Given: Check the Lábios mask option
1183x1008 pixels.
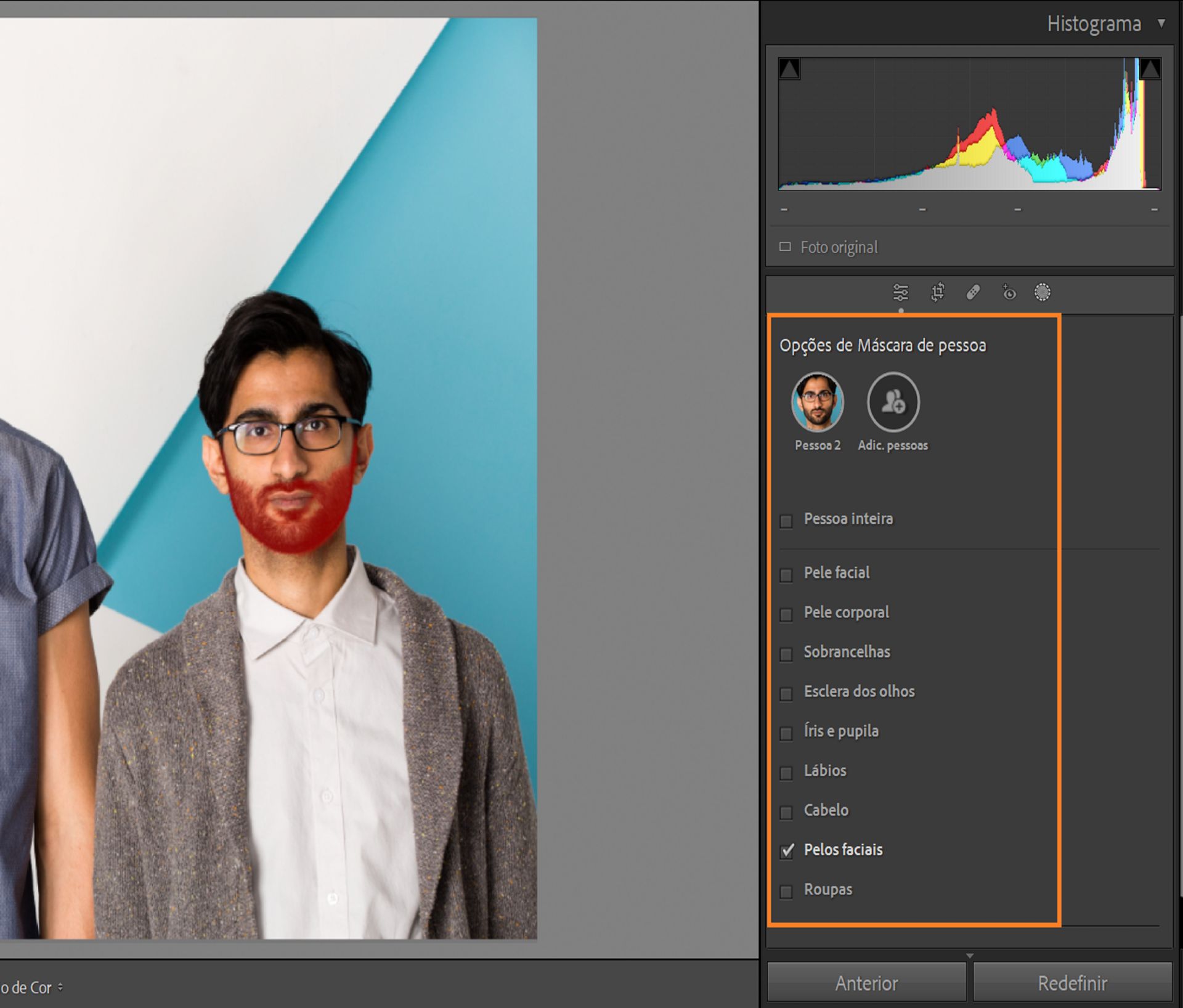Looking at the screenshot, I should [786, 773].
